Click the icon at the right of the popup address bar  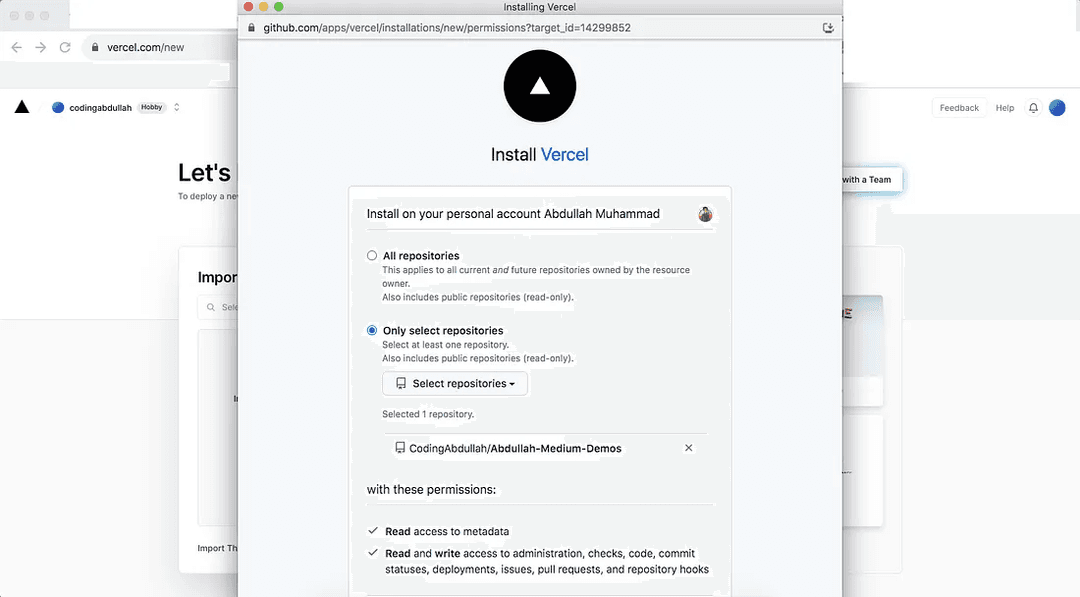[828, 28]
